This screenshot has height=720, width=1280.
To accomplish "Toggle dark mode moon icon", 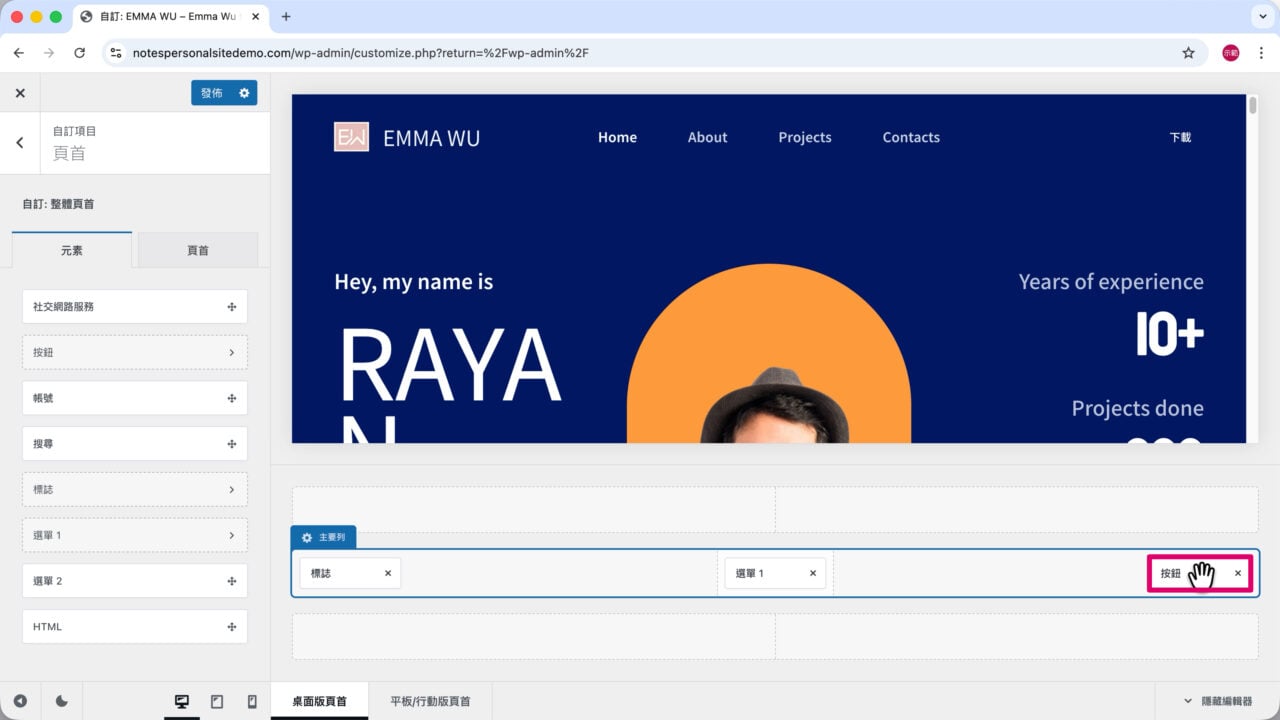I will (x=62, y=702).
